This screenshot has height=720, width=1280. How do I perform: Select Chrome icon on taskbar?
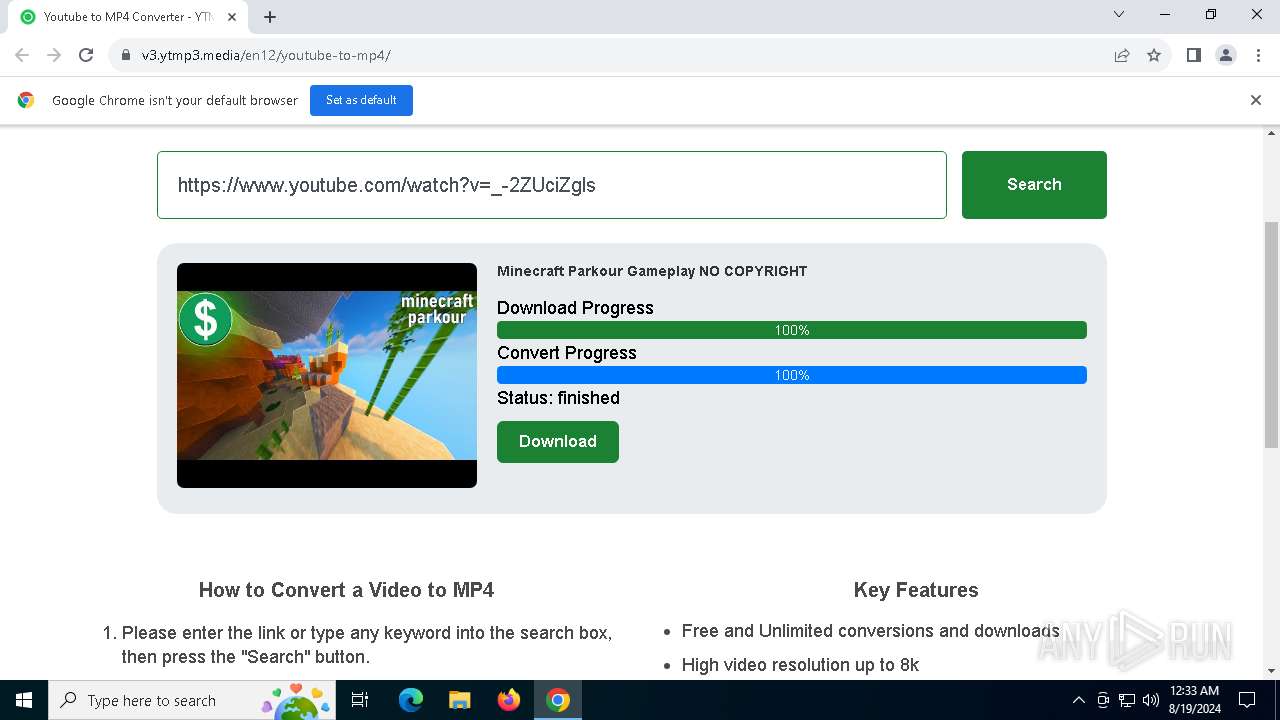pyautogui.click(x=558, y=700)
